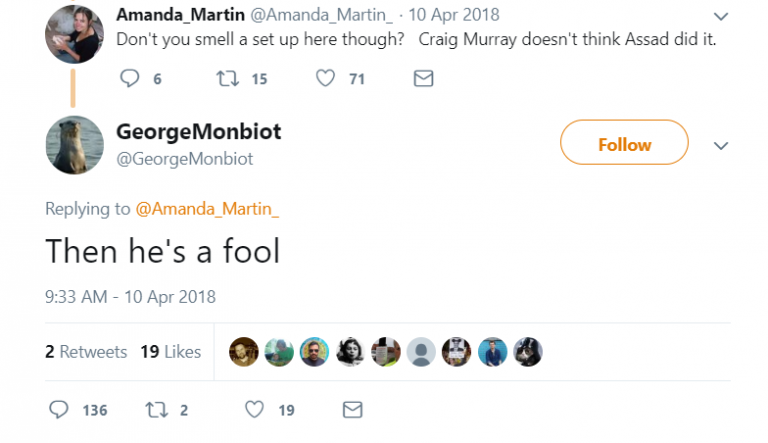Reply to GeorgeMonbiot's tweet

pyautogui.click(x=60, y=409)
